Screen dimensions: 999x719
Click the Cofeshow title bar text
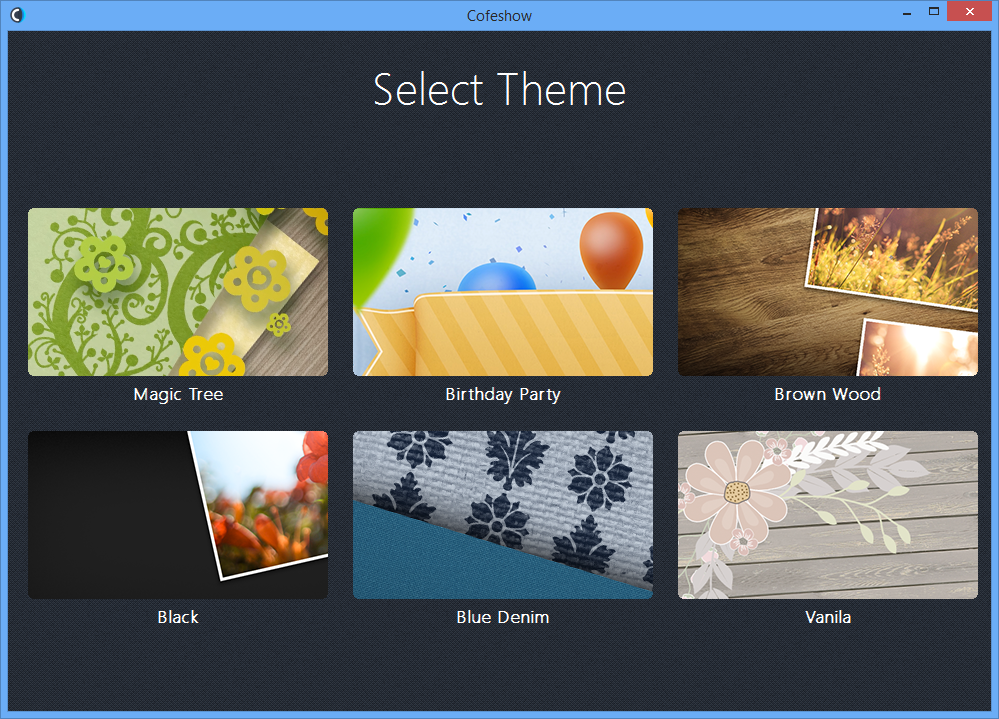(x=499, y=15)
